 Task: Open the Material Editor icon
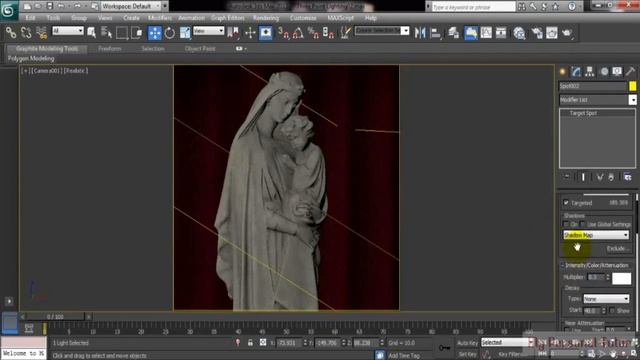coord(519,33)
